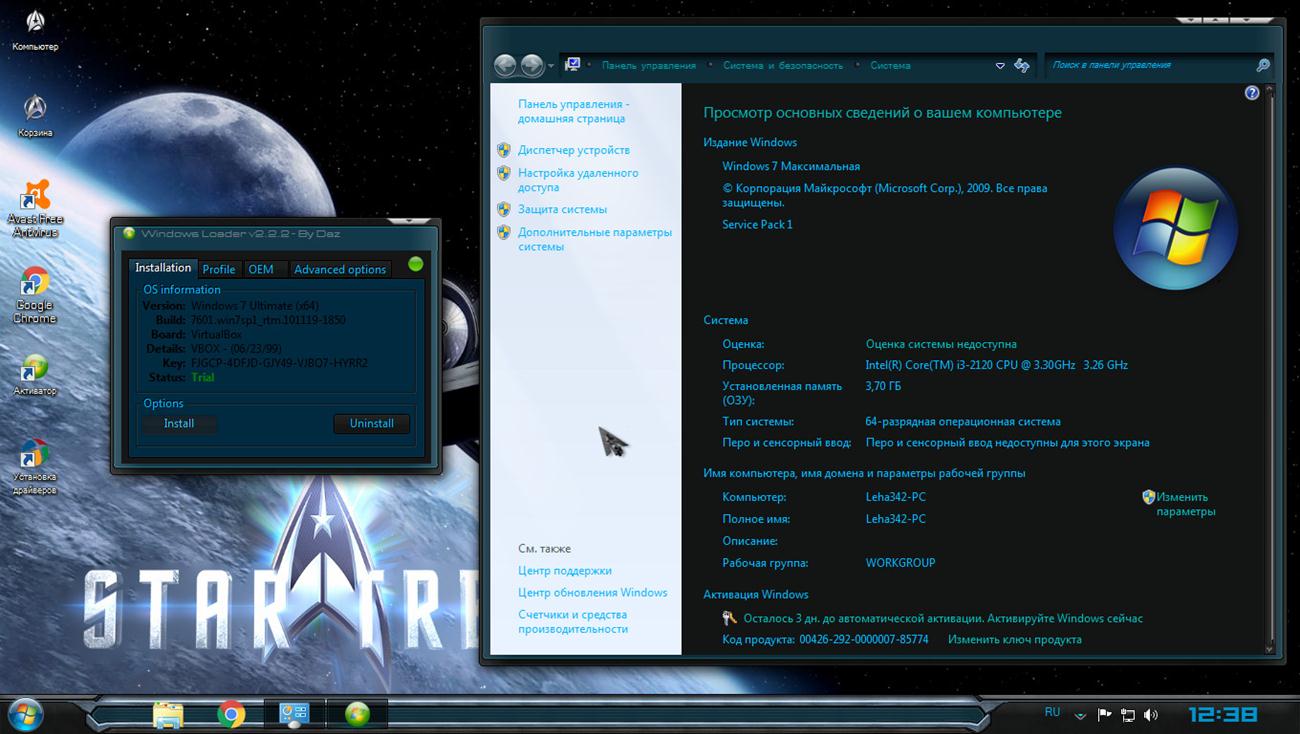The image size is (1300, 734).
Task: Open the OEM tab
Action: [x=261, y=269]
